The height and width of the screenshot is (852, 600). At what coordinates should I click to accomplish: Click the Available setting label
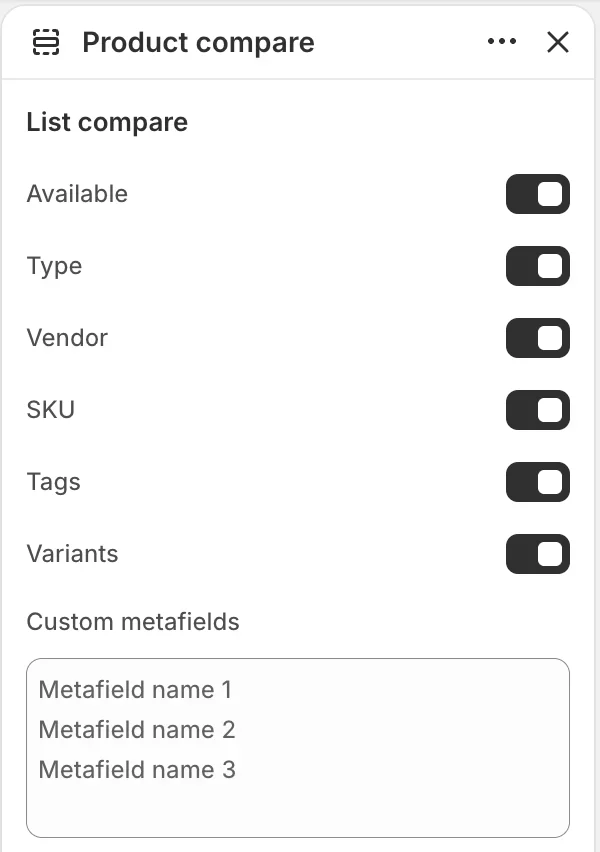[x=77, y=194]
